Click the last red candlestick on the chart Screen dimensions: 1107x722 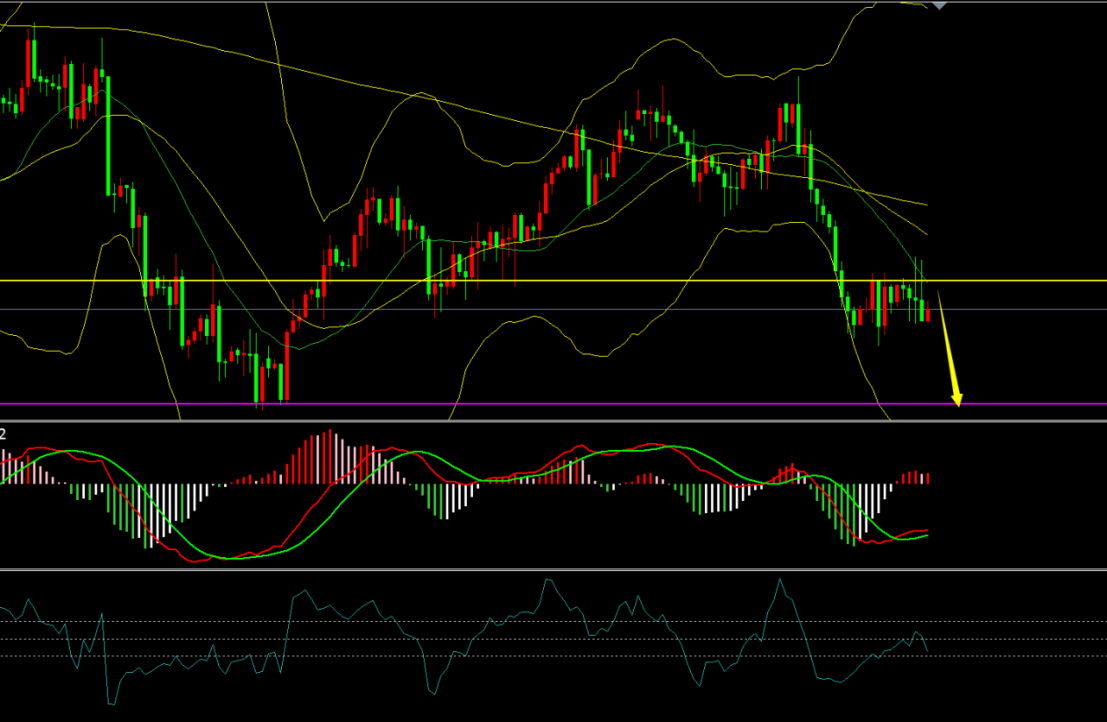[928, 315]
